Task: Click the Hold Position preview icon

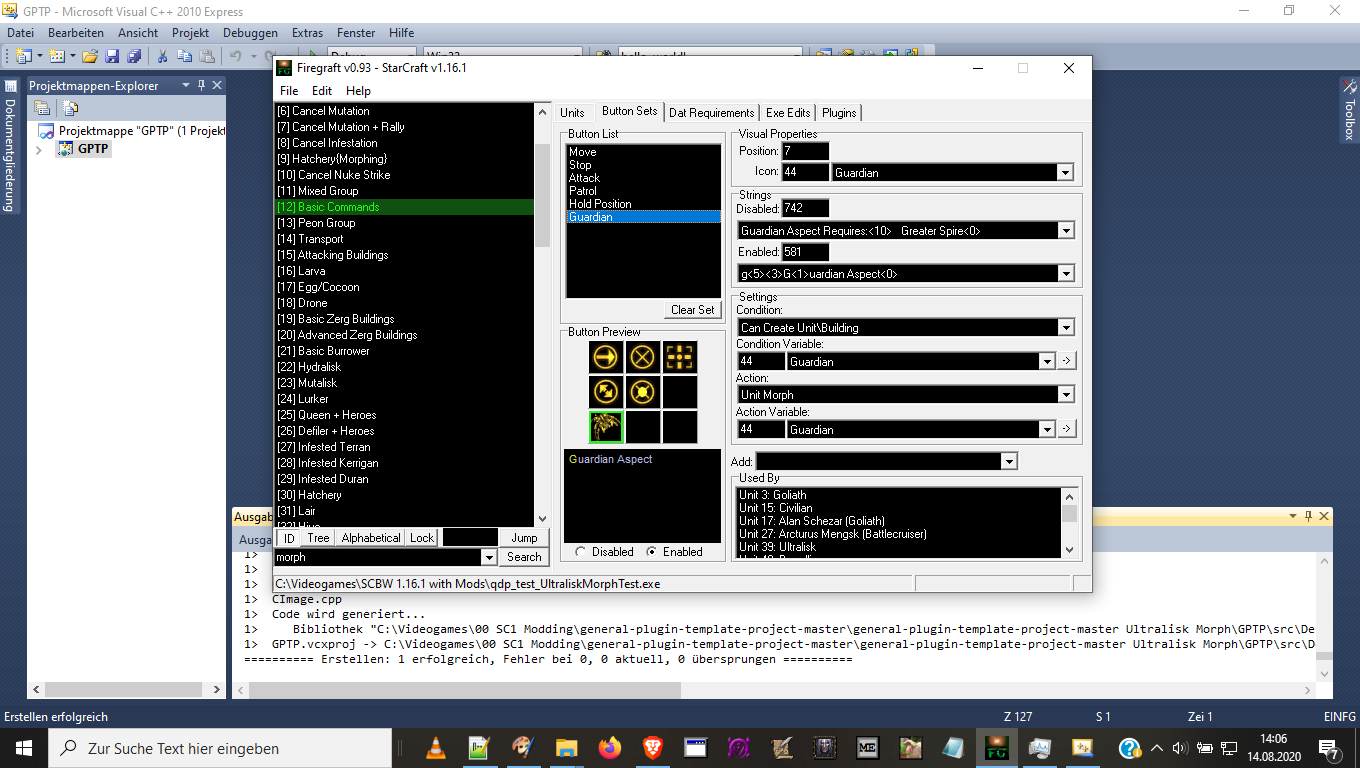Action: click(643, 392)
